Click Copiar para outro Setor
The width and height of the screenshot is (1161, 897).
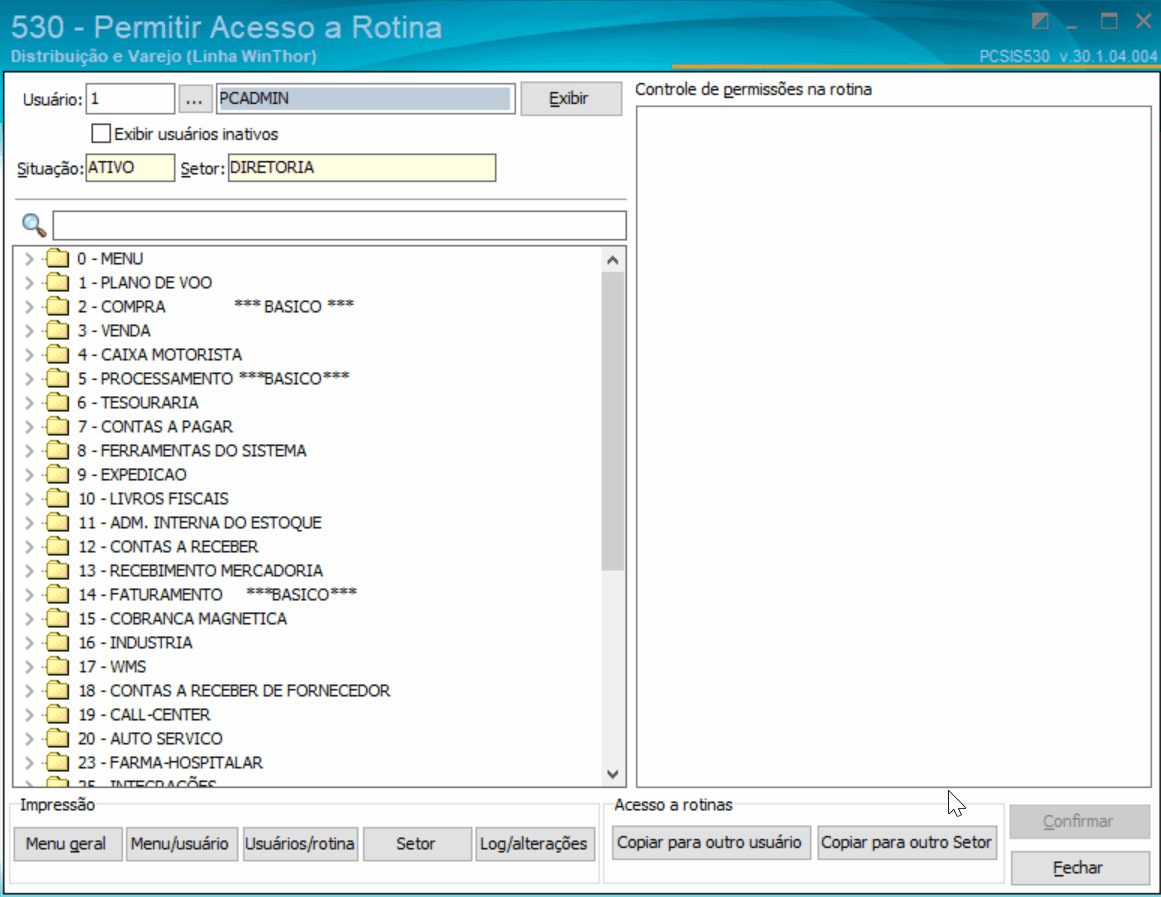(x=907, y=842)
